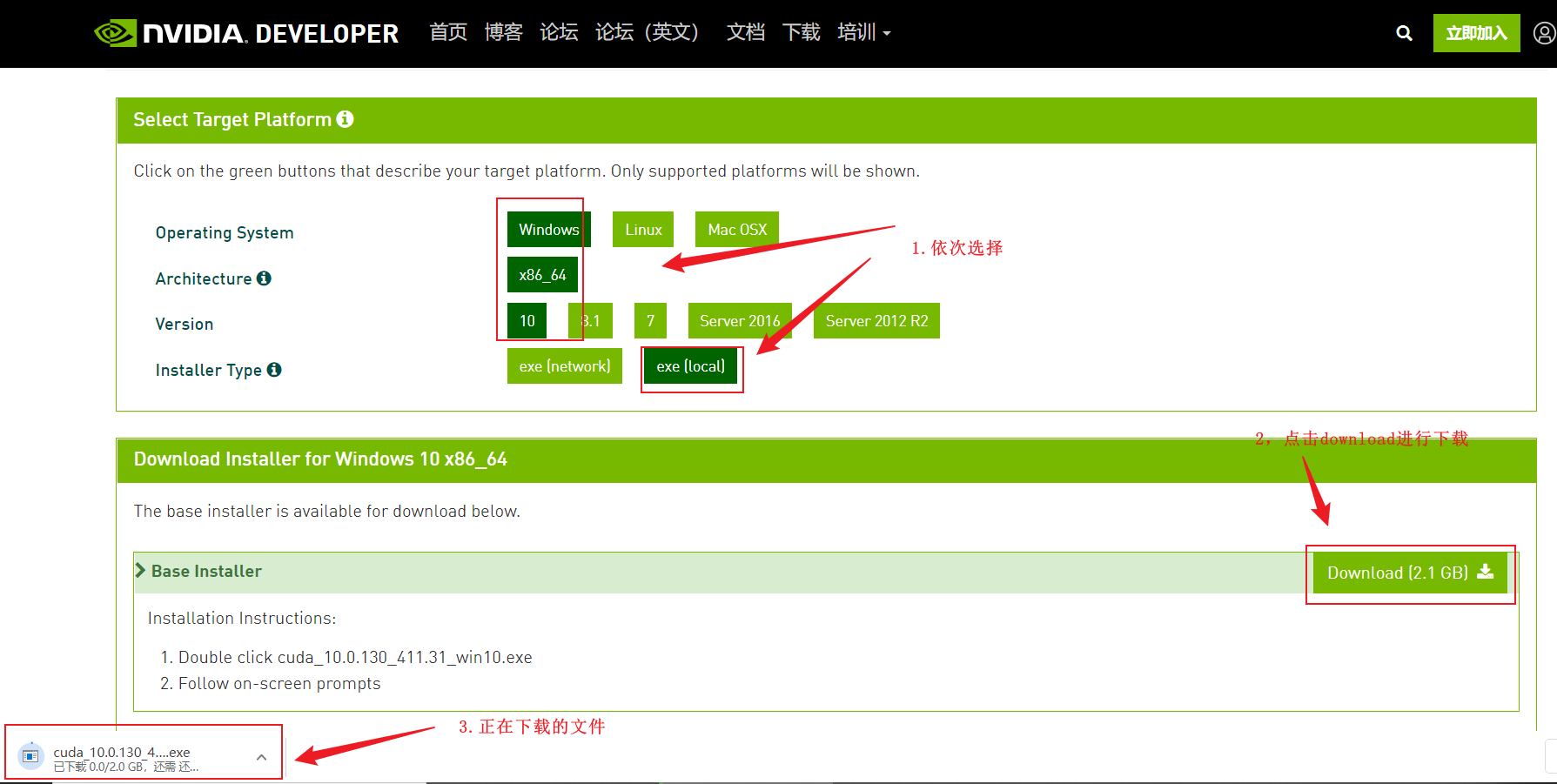Click Download Installer for Windows 10 heading
This screenshot has height=784, width=1557.
click(x=320, y=459)
